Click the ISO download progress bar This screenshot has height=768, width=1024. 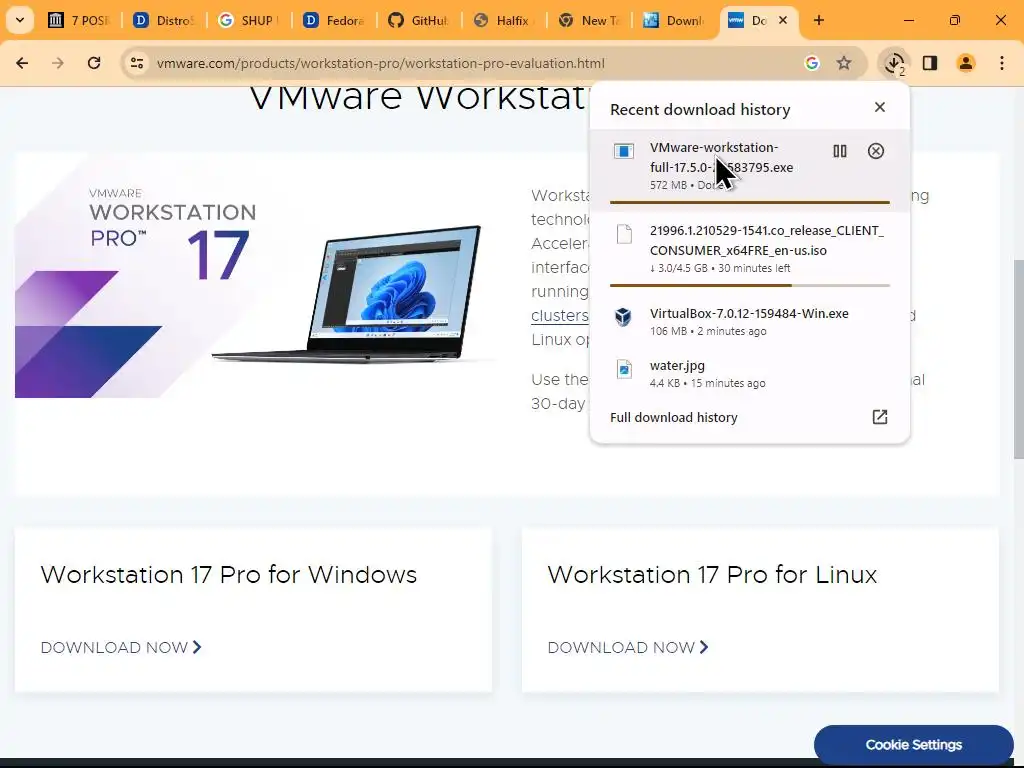pyautogui.click(x=750, y=285)
